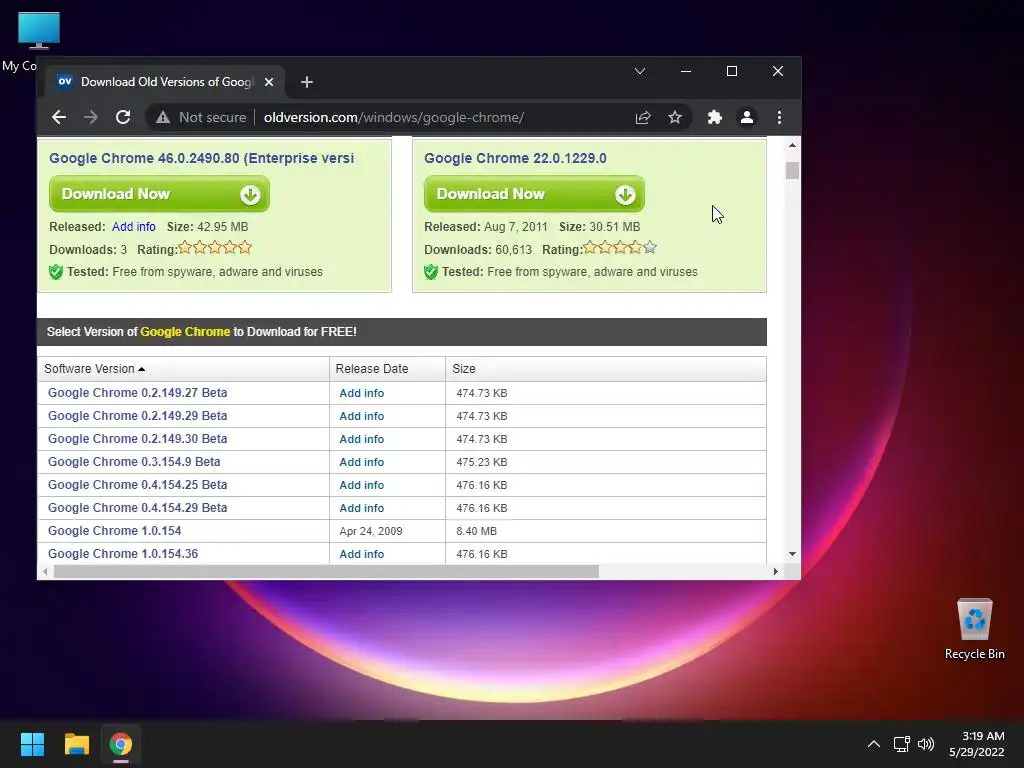Add info for Chrome 0.2.149.30 Beta row
The height and width of the screenshot is (768, 1024).
361,440
